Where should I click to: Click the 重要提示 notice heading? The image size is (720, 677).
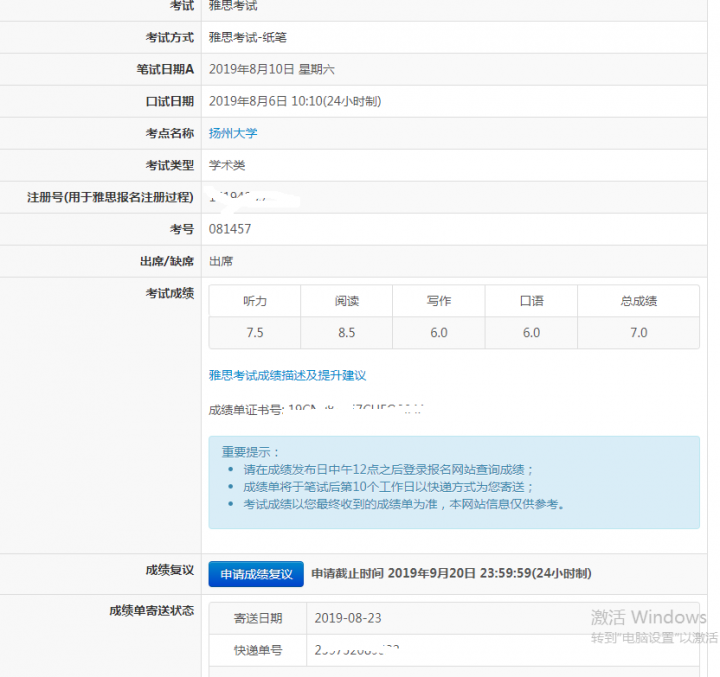tap(251, 452)
